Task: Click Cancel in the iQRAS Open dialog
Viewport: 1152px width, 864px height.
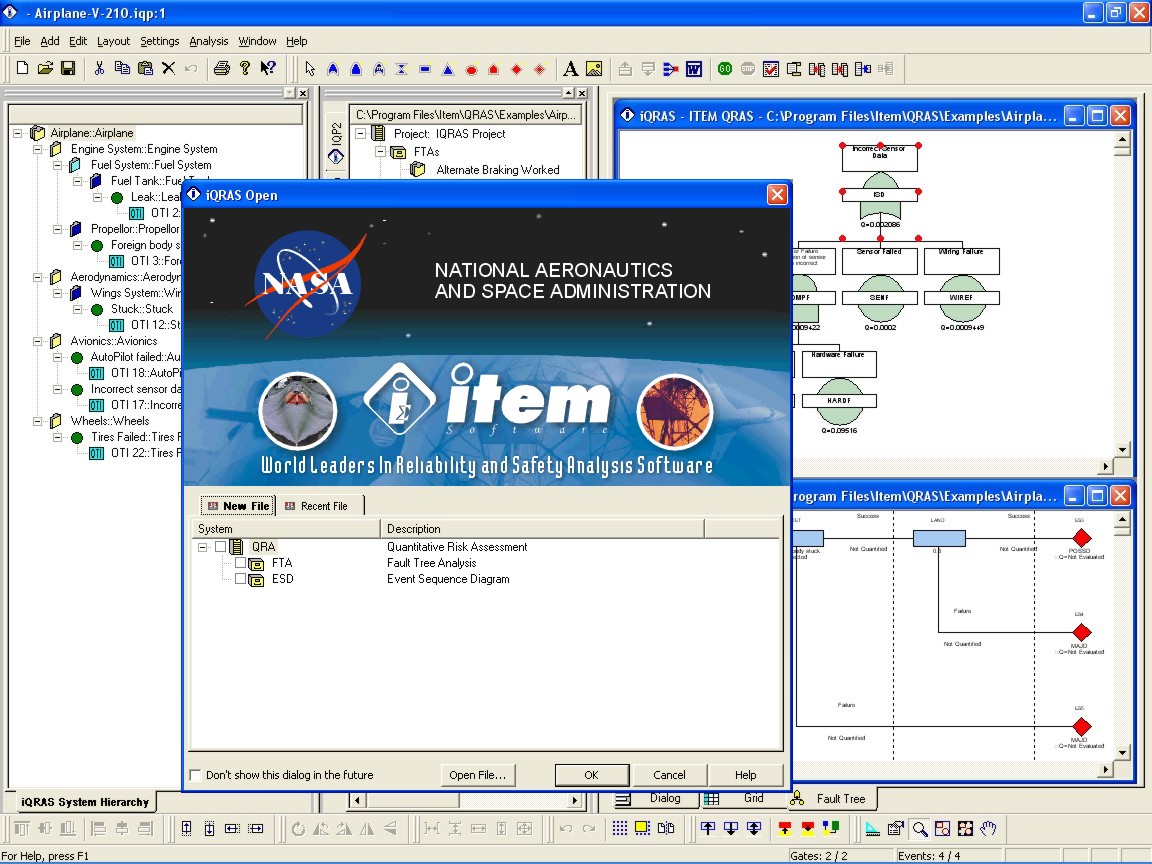Action: (669, 775)
